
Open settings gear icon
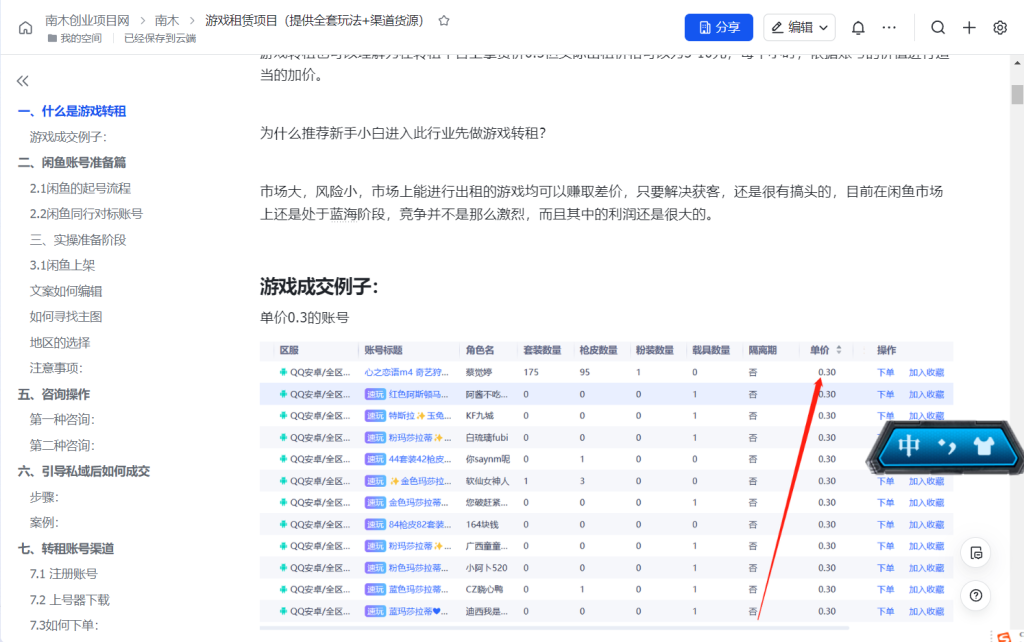(x=1000, y=27)
